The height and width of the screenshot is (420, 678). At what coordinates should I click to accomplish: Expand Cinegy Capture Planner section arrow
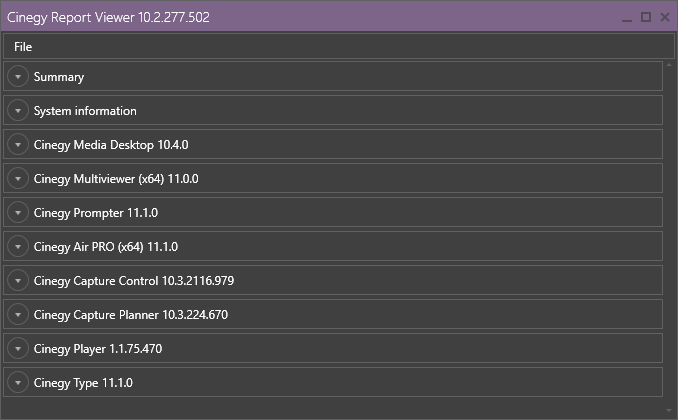click(x=18, y=314)
